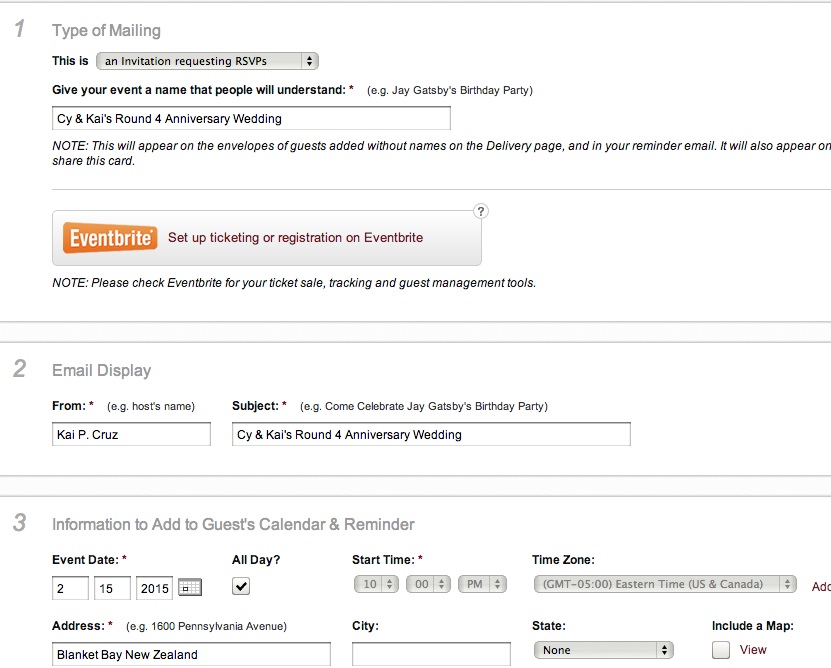
Task: Click the empty City field
Action: pos(431,654)
